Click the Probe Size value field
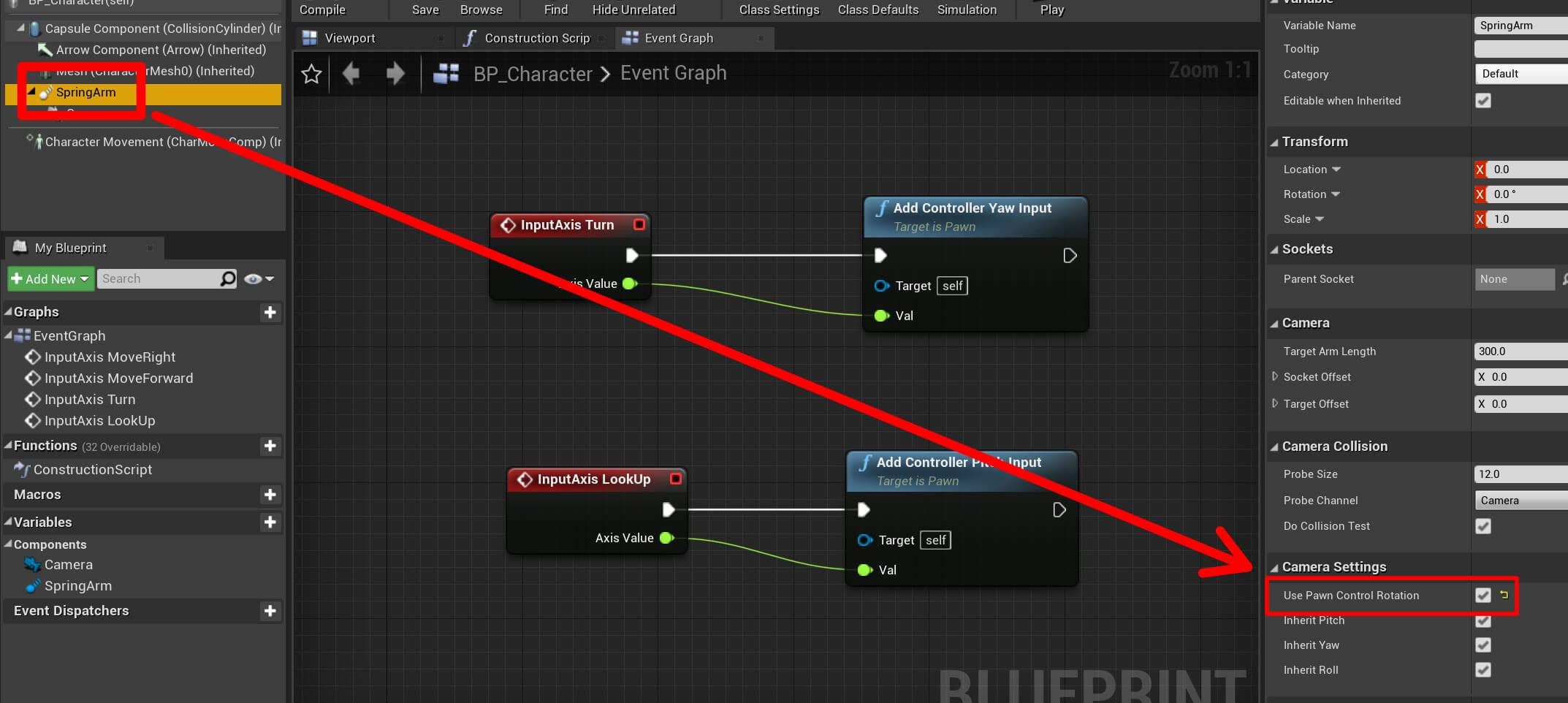 1521,474
